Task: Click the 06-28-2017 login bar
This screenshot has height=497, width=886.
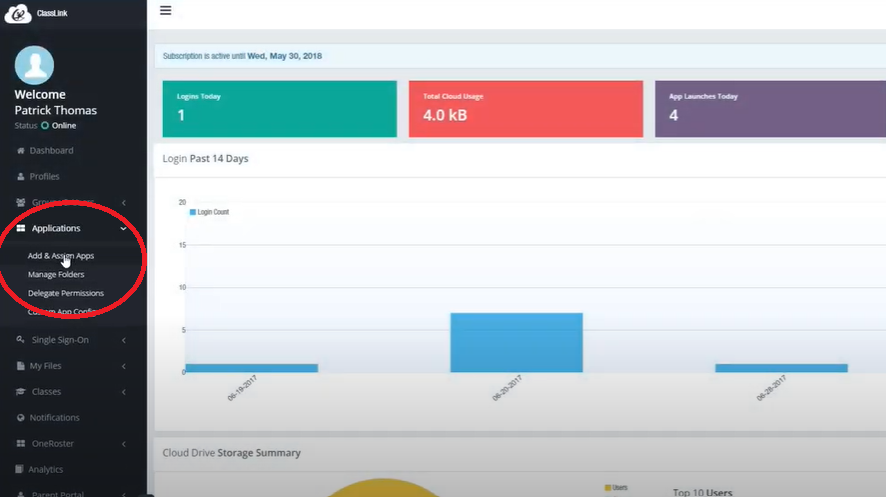Action: point(781,368)
